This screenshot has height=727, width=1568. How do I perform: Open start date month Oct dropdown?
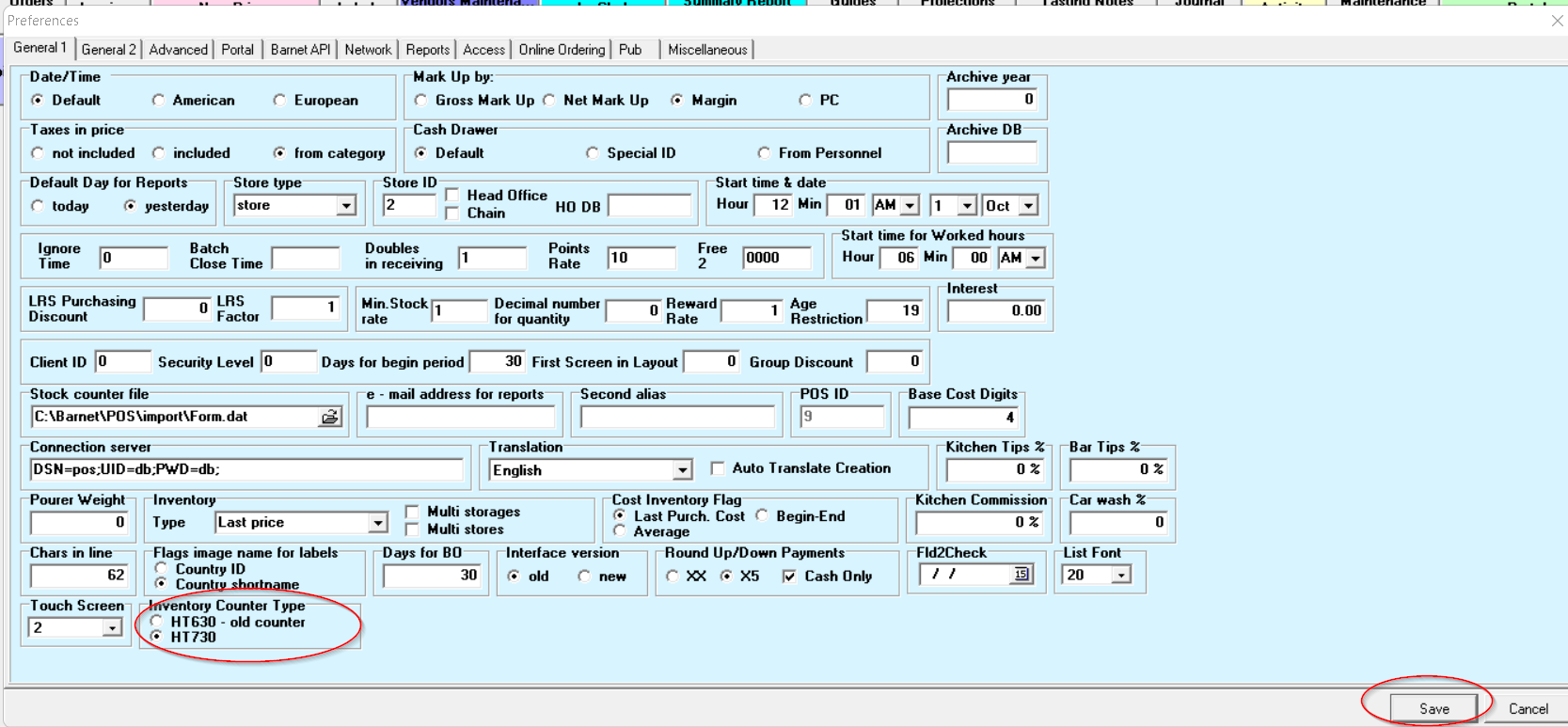click(x=1028, y=205)
